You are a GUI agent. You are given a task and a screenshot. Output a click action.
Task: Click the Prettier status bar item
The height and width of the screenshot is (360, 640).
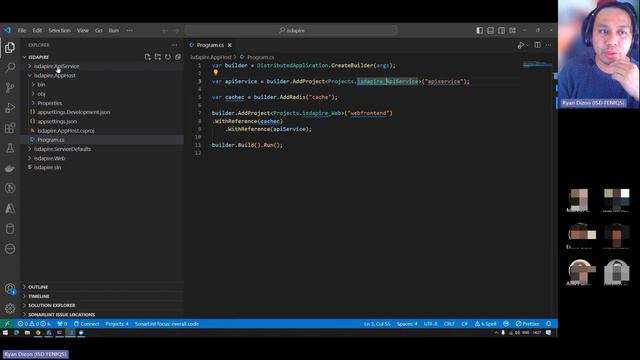click(x=527, y=324)
